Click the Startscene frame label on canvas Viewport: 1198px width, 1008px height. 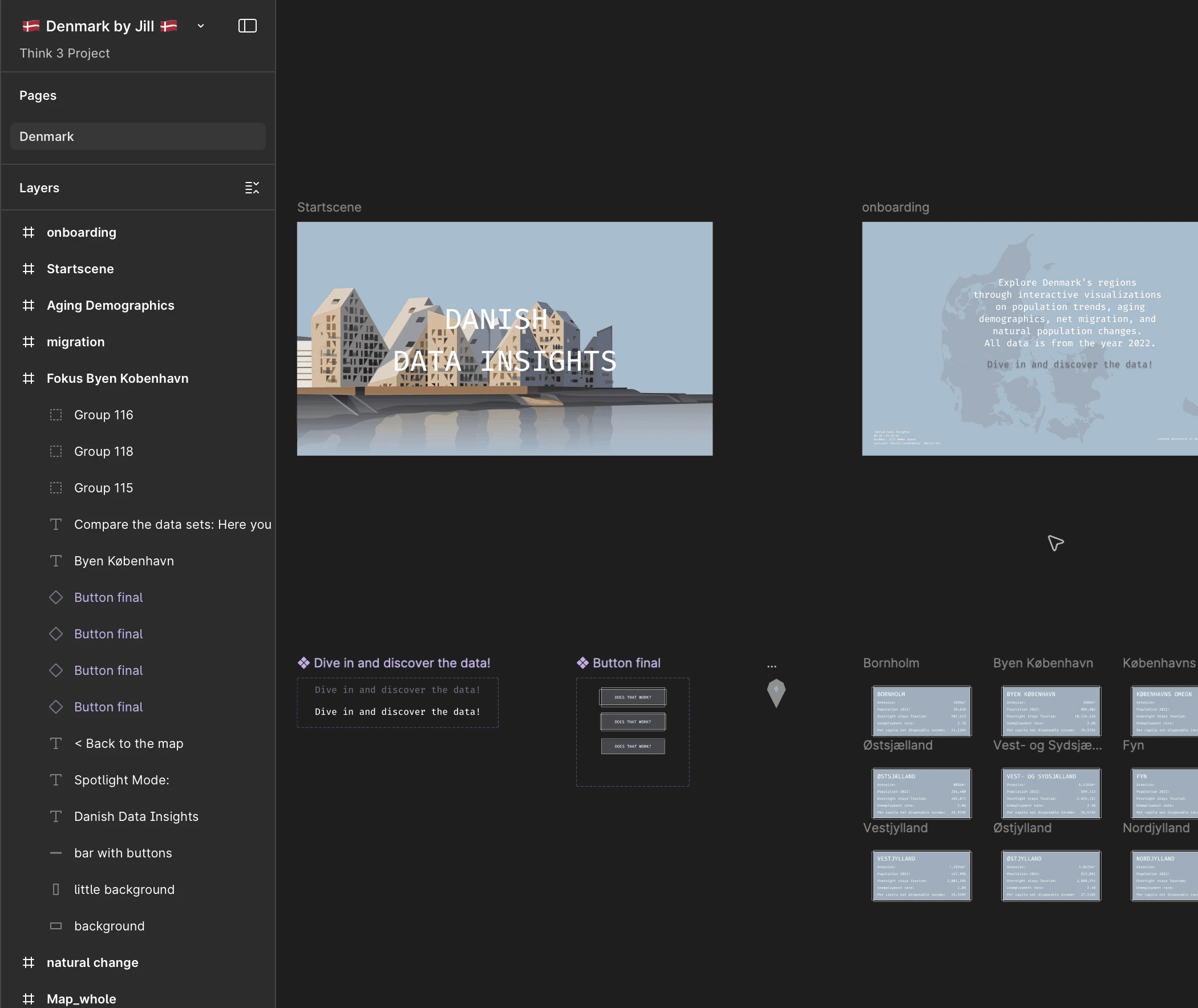[329, 207]
